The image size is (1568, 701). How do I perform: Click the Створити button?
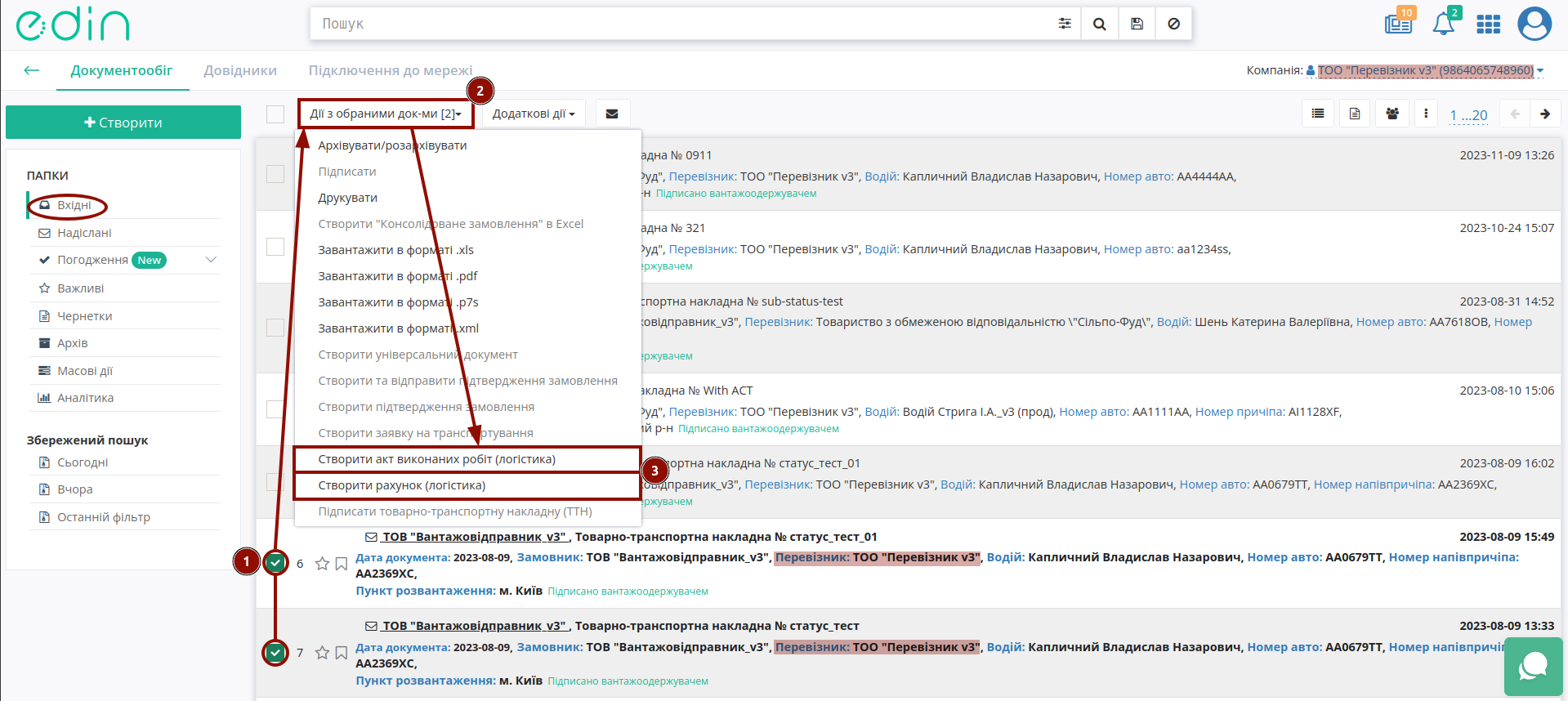point(123,123)
